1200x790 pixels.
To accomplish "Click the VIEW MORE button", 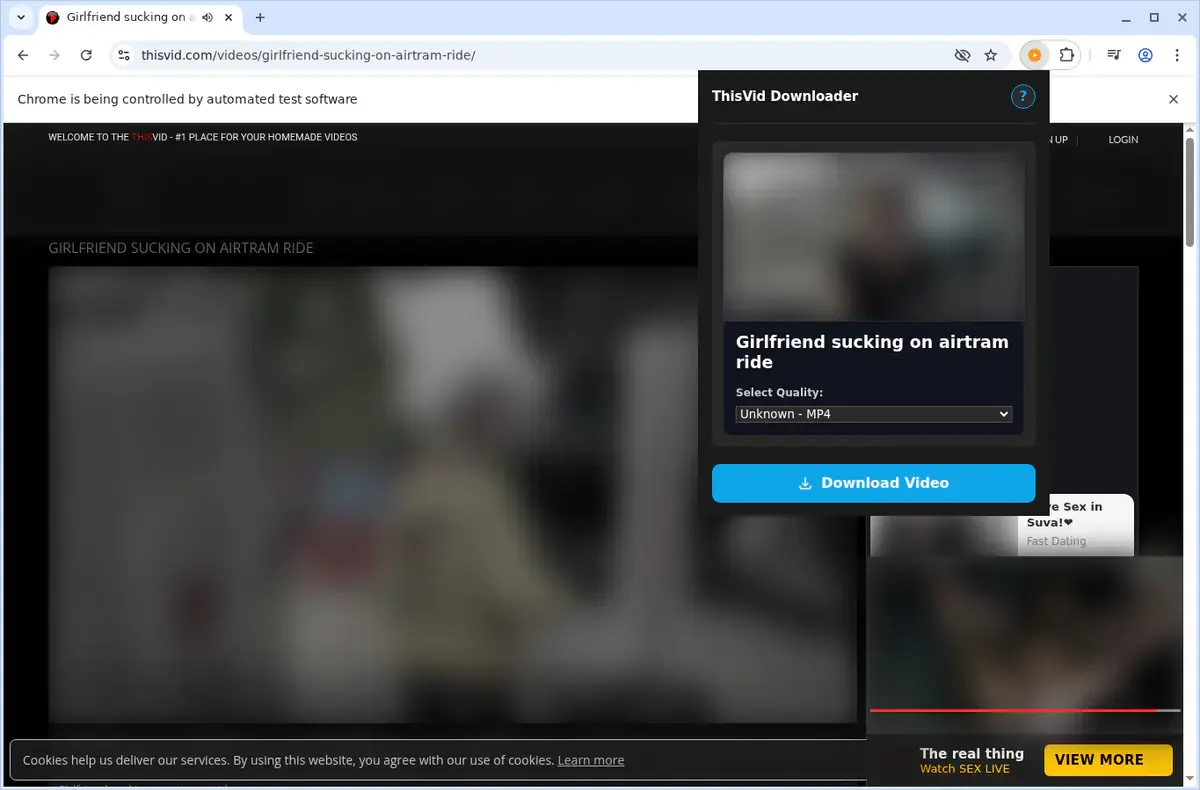I will pyautogui.click(x=1108, y=760).
